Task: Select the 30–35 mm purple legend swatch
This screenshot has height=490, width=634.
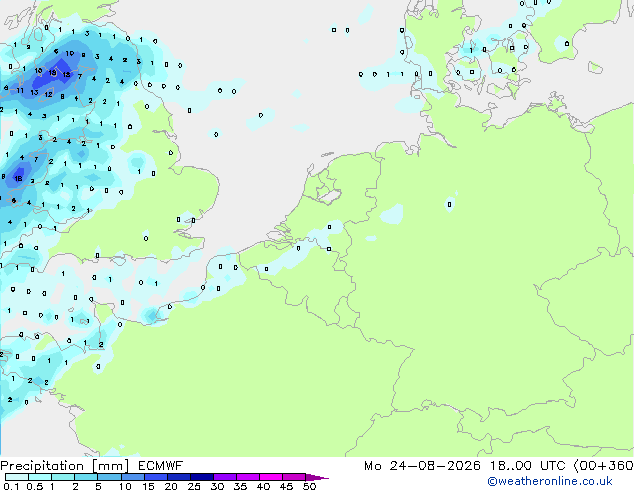Action: click(225, 477)
